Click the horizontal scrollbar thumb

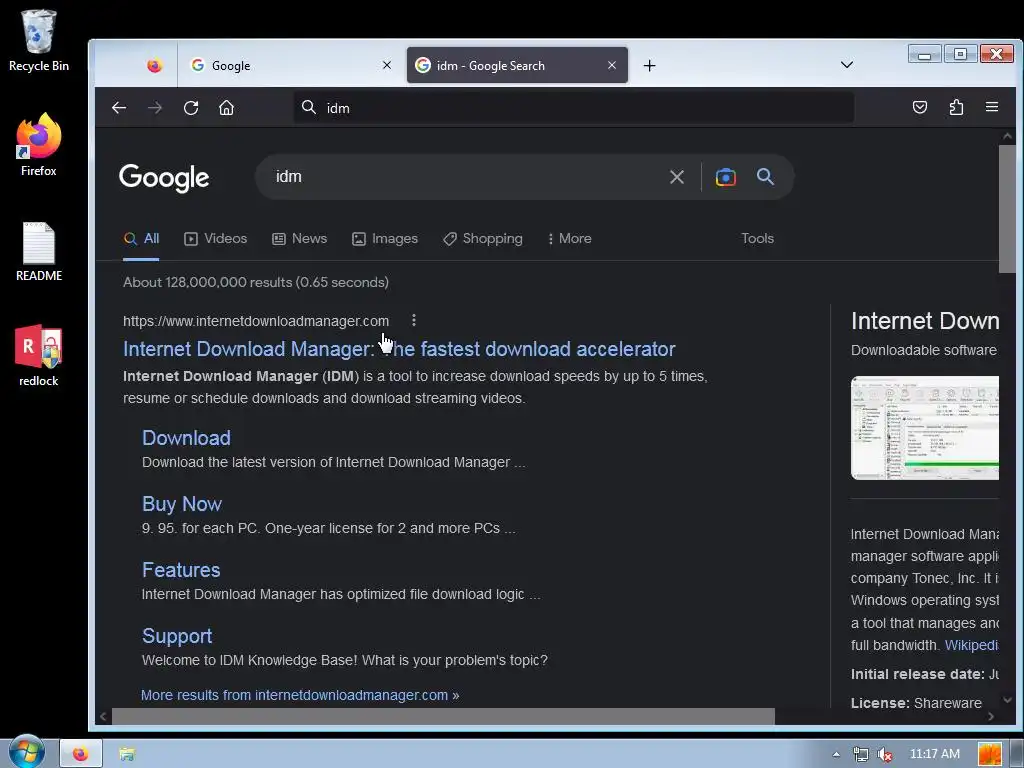tap(443, 716)
